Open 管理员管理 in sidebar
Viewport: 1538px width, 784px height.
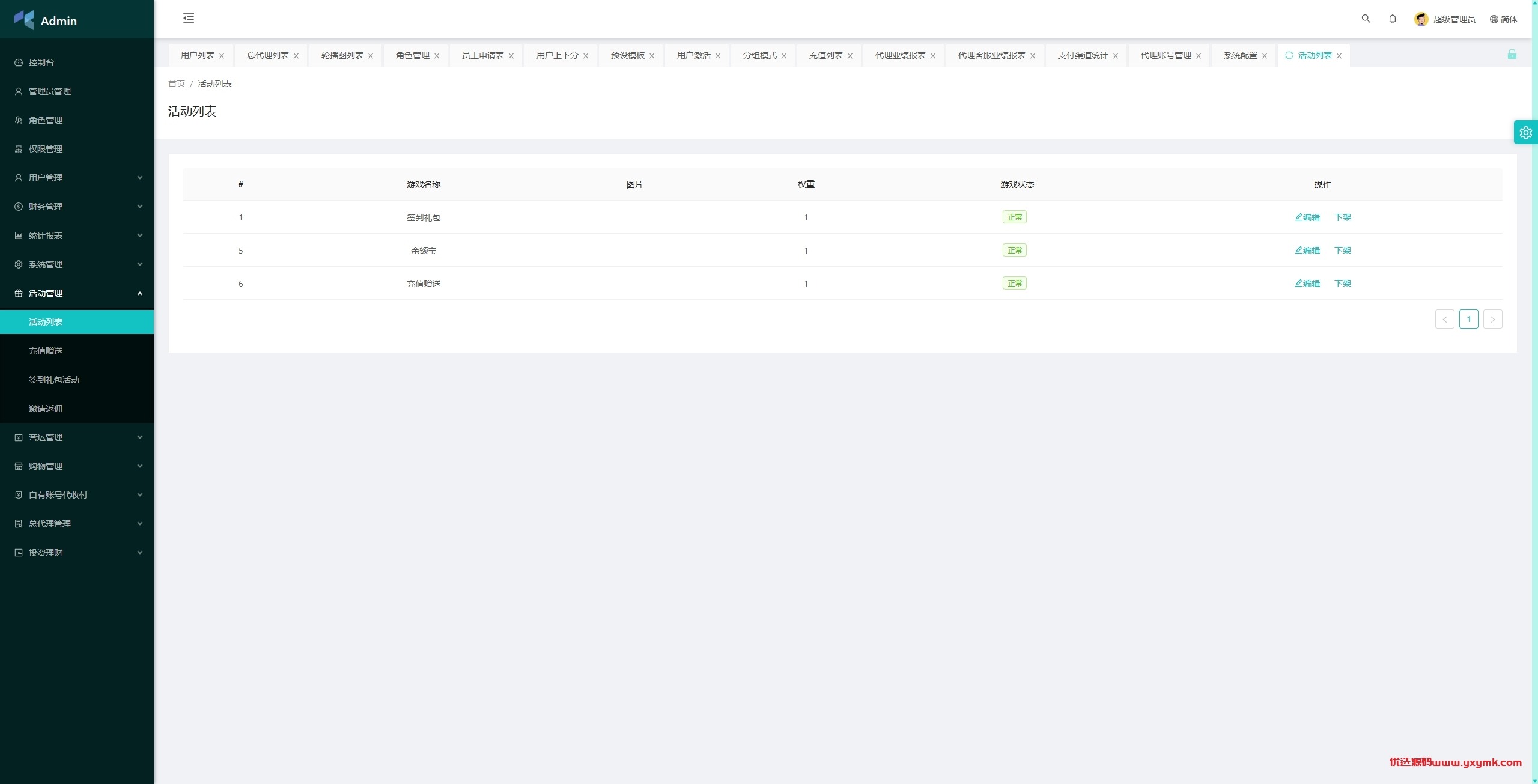pos(77,91)
